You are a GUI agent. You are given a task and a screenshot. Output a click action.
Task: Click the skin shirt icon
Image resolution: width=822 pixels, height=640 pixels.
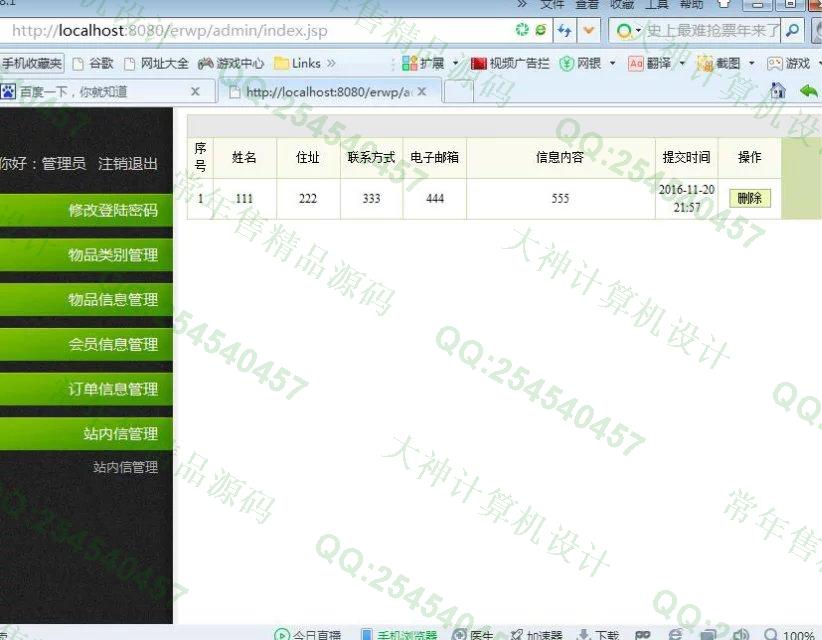723,4
